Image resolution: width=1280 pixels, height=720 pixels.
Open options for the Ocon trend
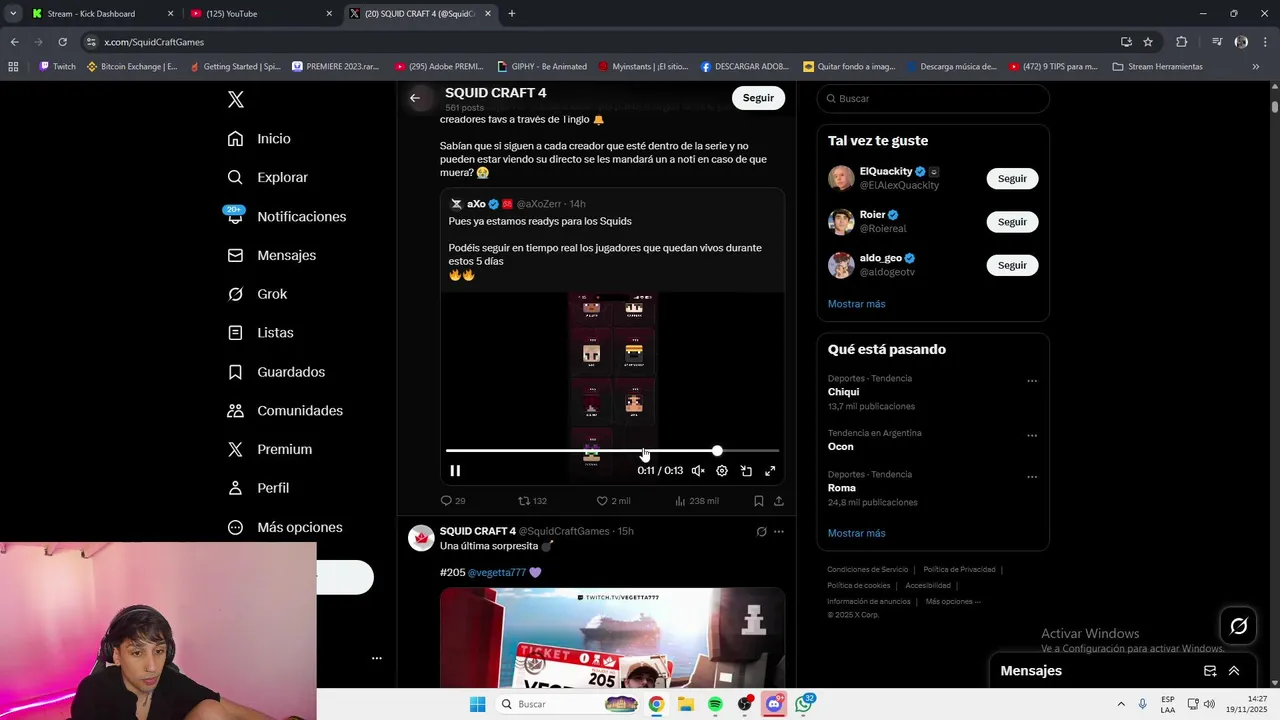1032,436
